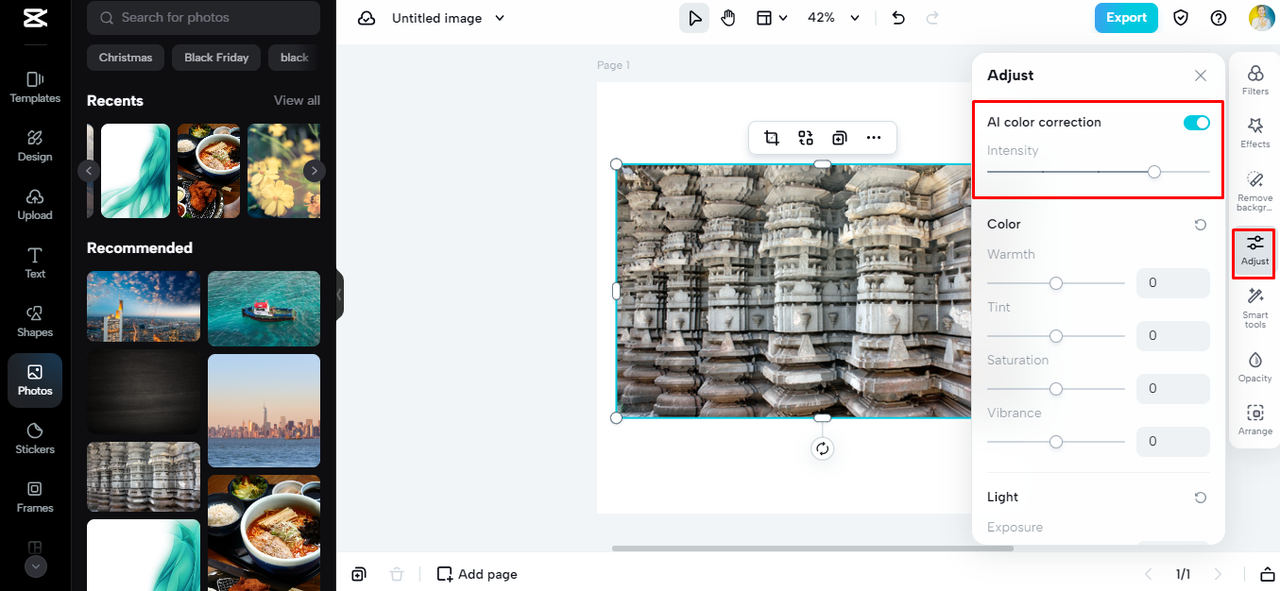Open the Design sidebar section
1280x591 pixels.
click(x=35, y=146)
